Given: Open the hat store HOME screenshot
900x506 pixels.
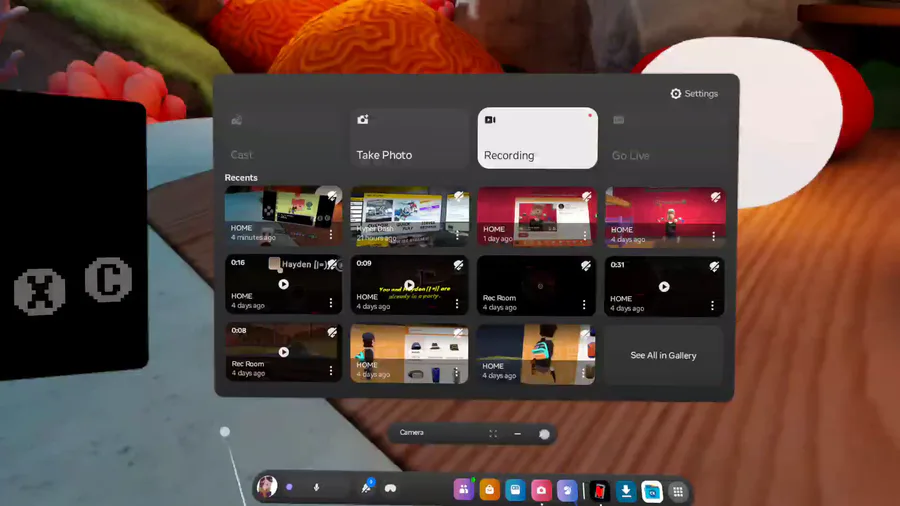Looking at the screenshot, I should pos(409,354).
